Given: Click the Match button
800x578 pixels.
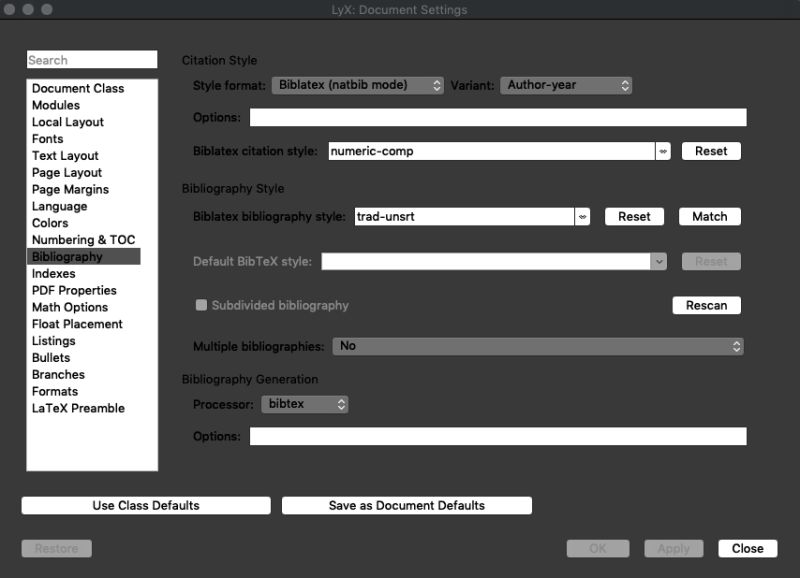Looking at the screenshot, I should point(709,216).
